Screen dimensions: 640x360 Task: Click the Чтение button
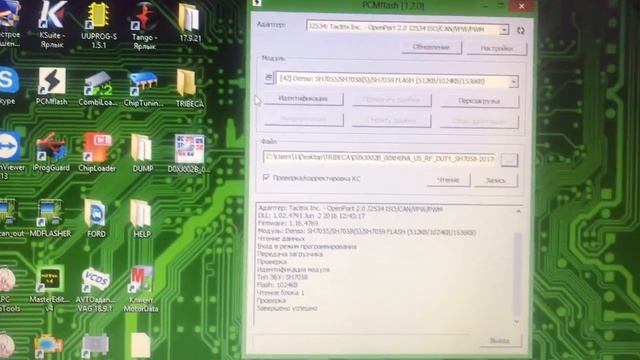pyautogui.click(x=448, y=180)
